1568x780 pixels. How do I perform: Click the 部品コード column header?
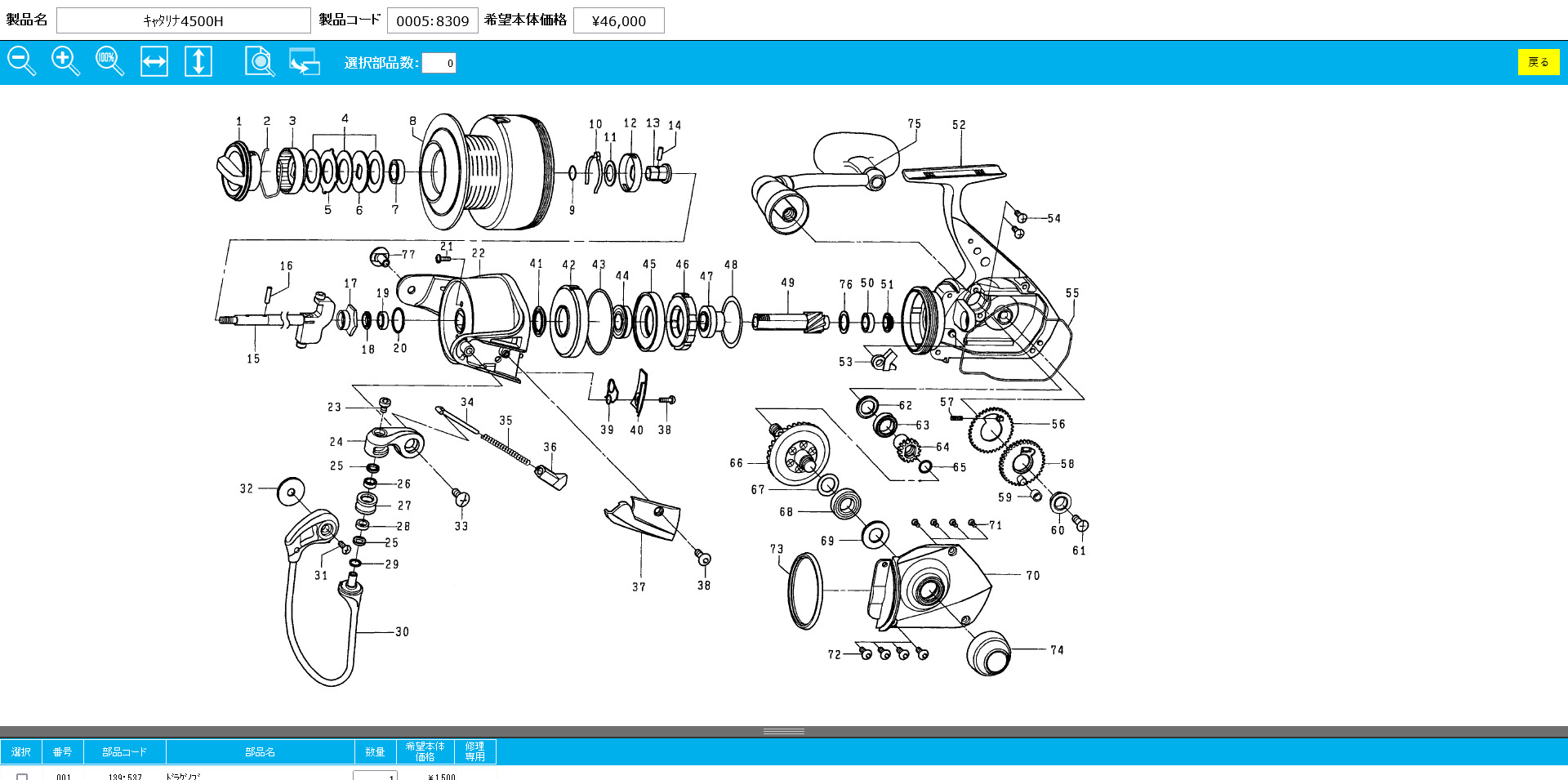(124, 751)
